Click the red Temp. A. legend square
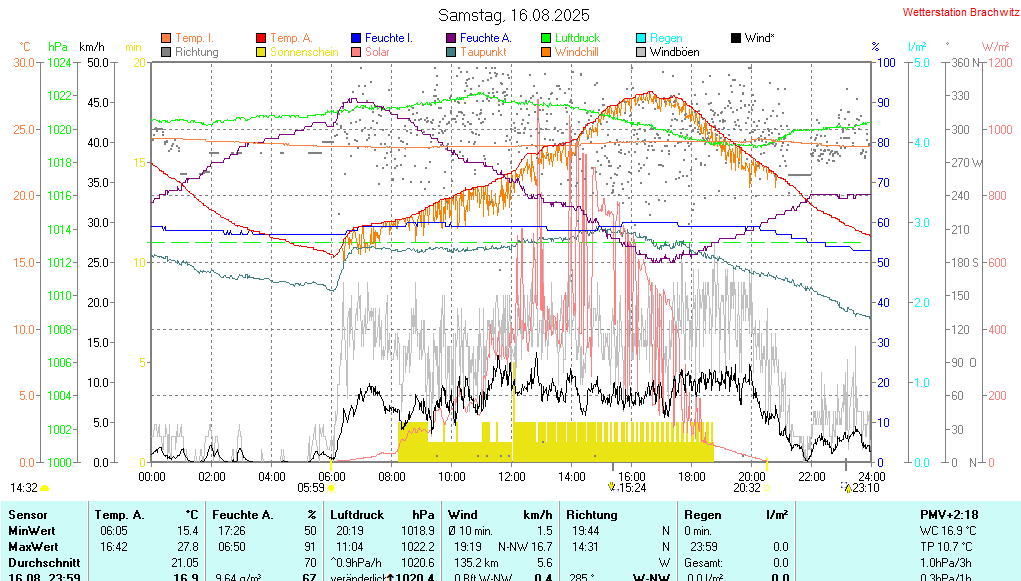 [x=262, y=38]
